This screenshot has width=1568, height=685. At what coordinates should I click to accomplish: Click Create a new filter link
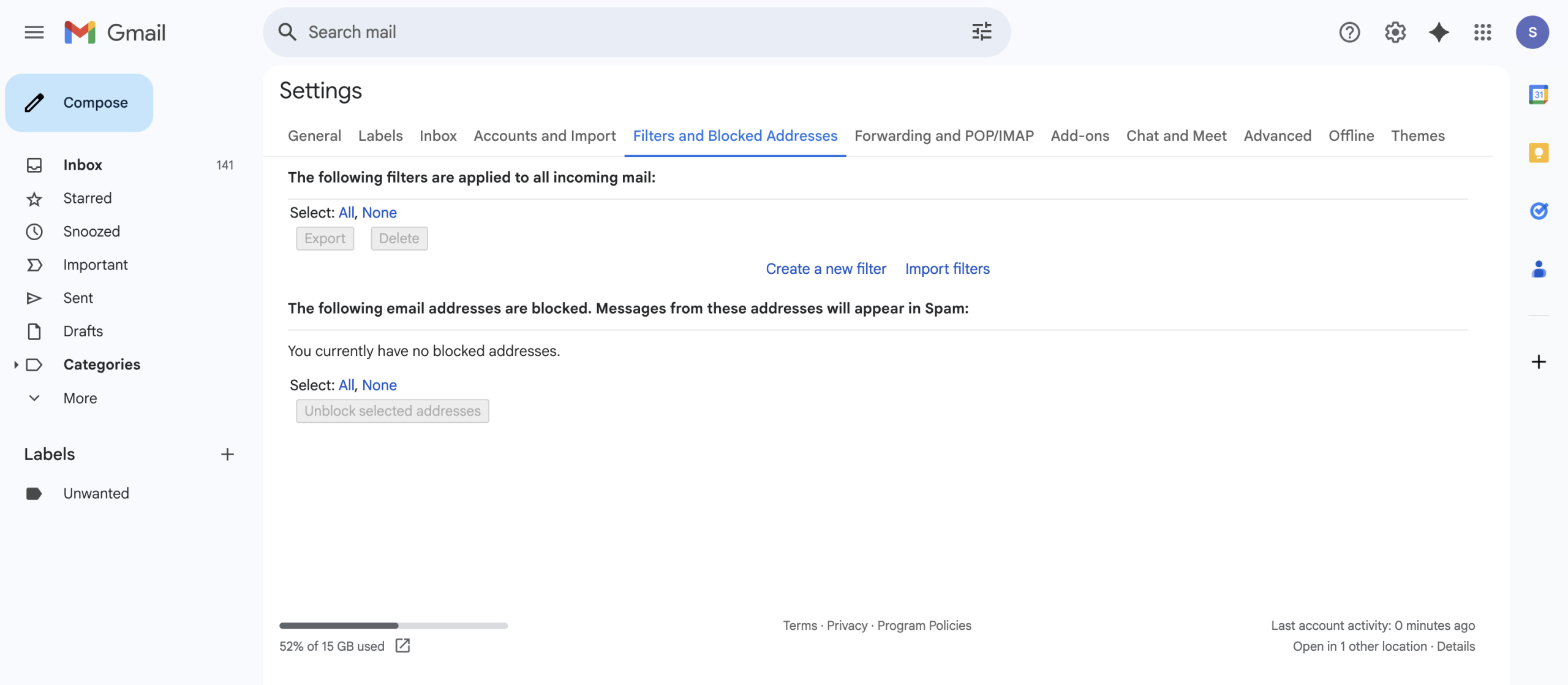[x=826, y=268]
